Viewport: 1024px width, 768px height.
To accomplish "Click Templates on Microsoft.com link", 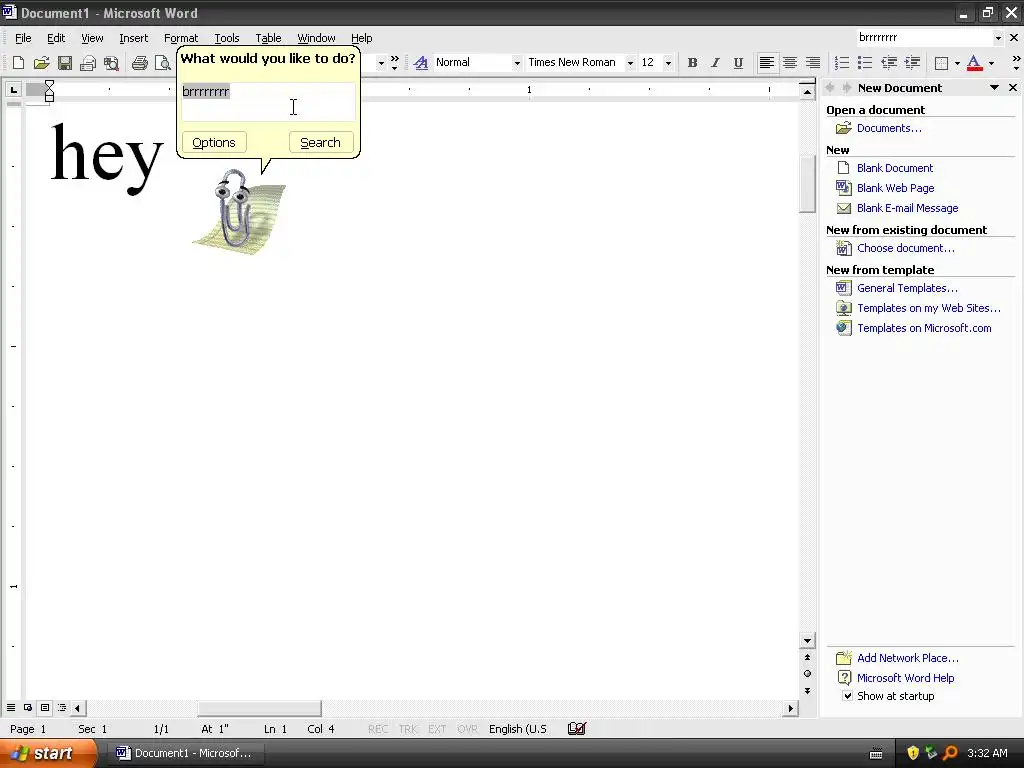I will pyautogui.click(x=924, y=328).
